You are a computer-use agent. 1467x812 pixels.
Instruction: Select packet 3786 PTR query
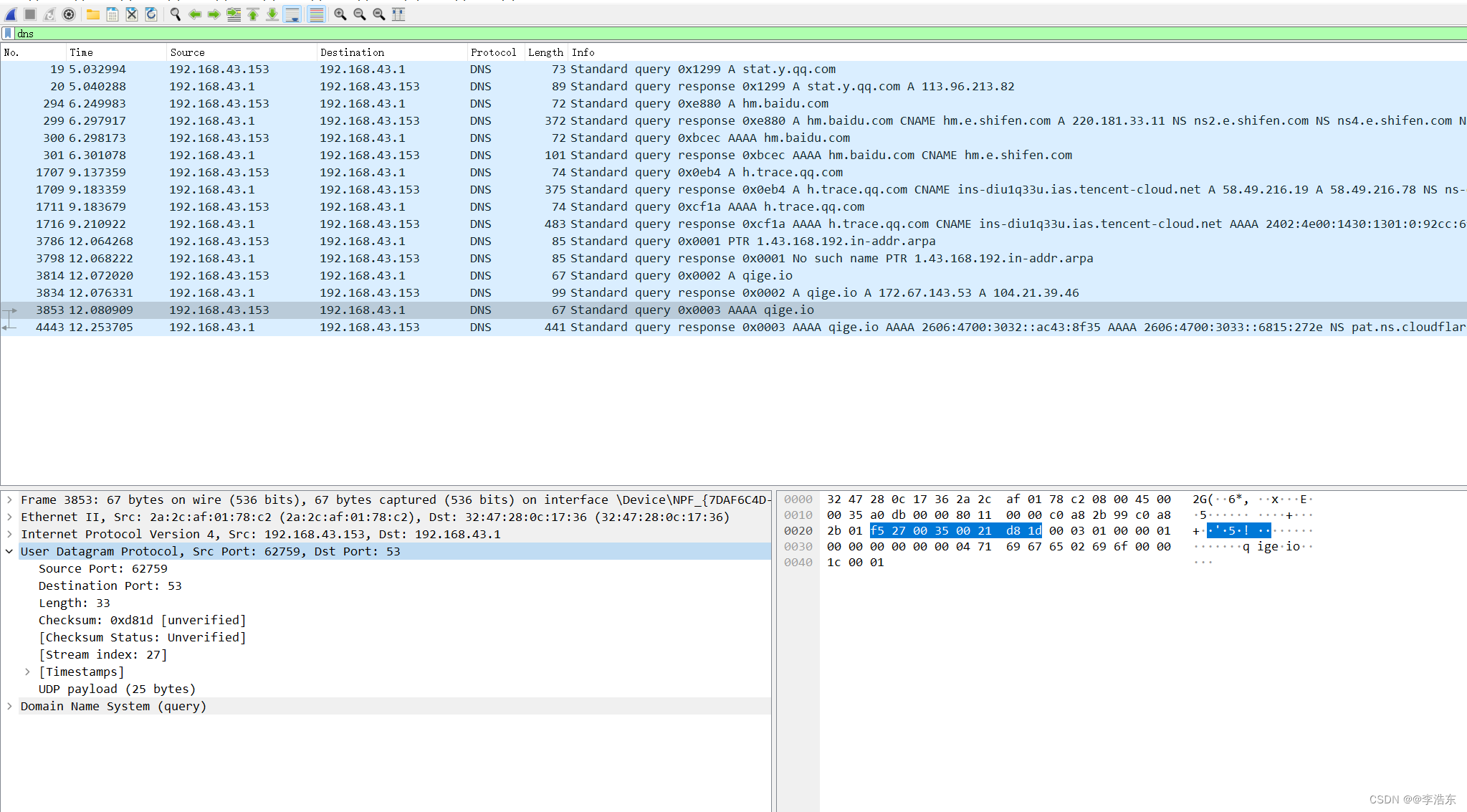pos(733,242)
